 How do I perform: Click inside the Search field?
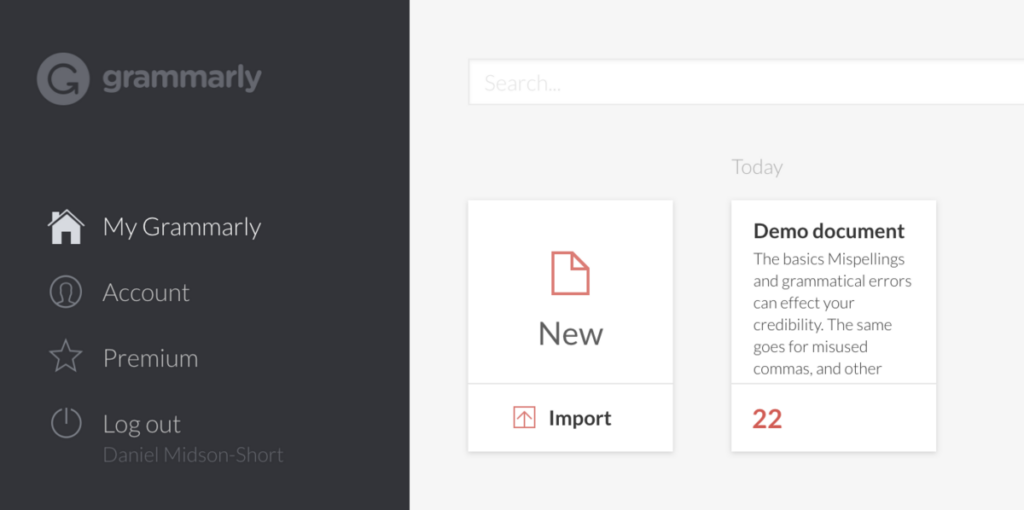(746, 83)
